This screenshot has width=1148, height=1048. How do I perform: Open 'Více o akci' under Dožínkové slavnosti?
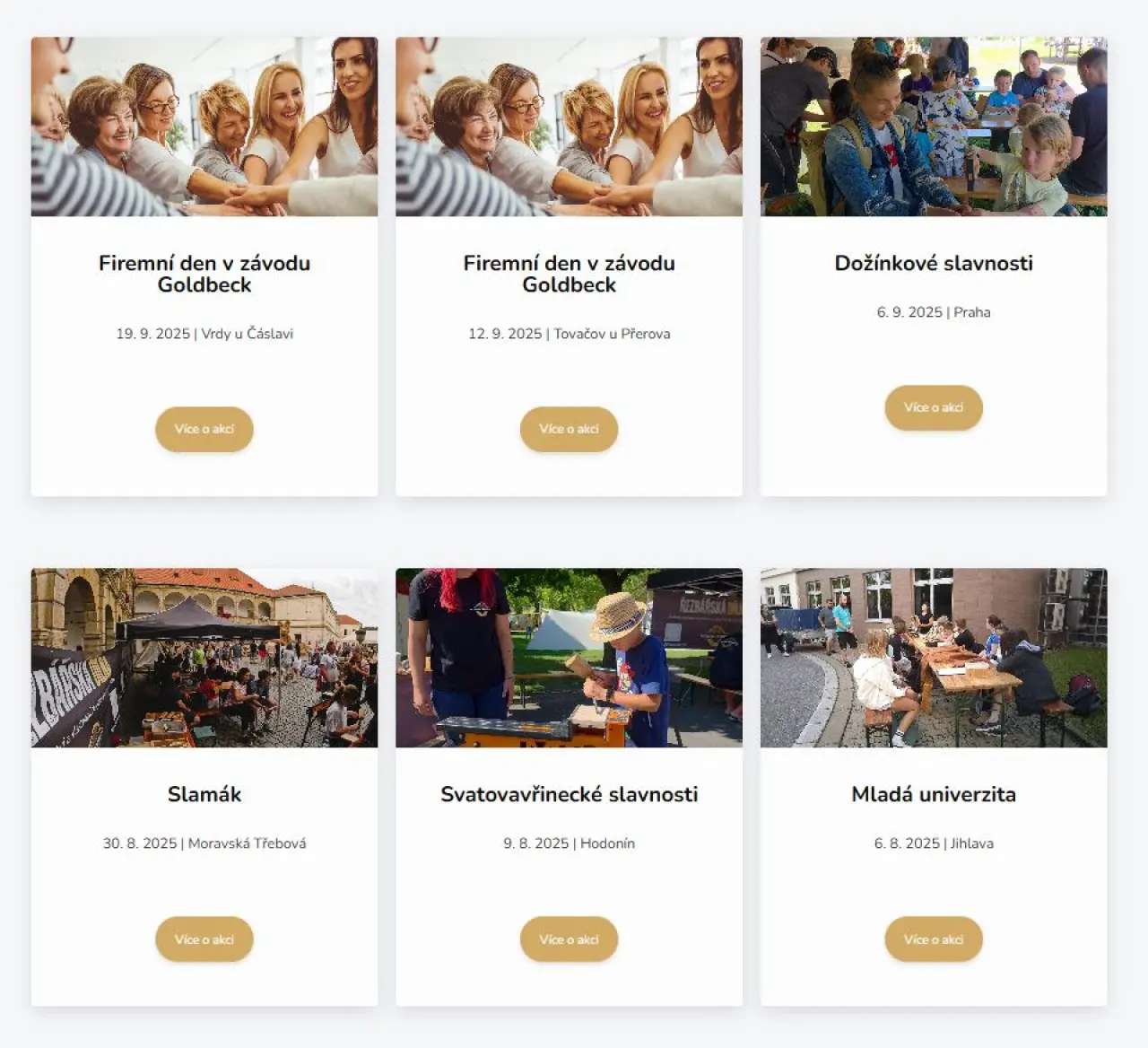(934, 407)
